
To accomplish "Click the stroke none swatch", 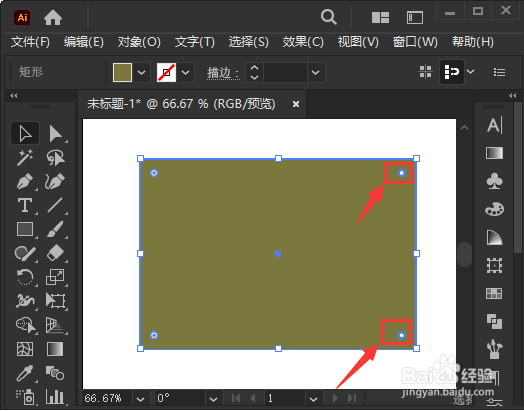I will click(166, 72).
